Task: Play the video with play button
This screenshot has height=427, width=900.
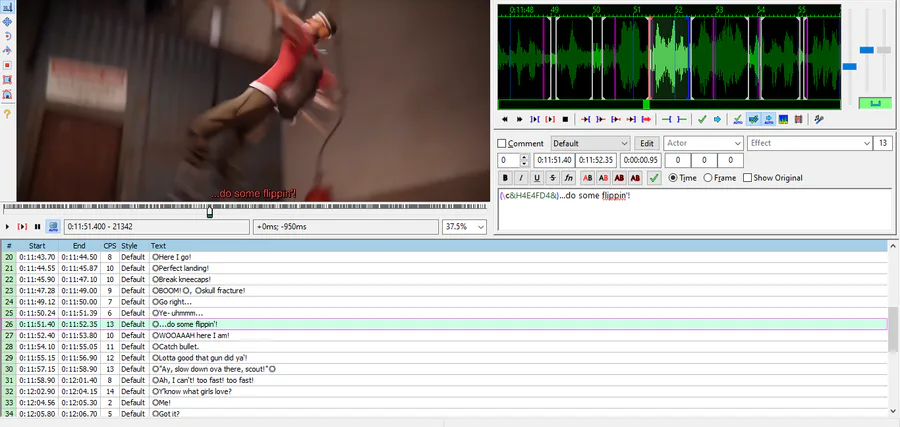Action: coord(7,227)
